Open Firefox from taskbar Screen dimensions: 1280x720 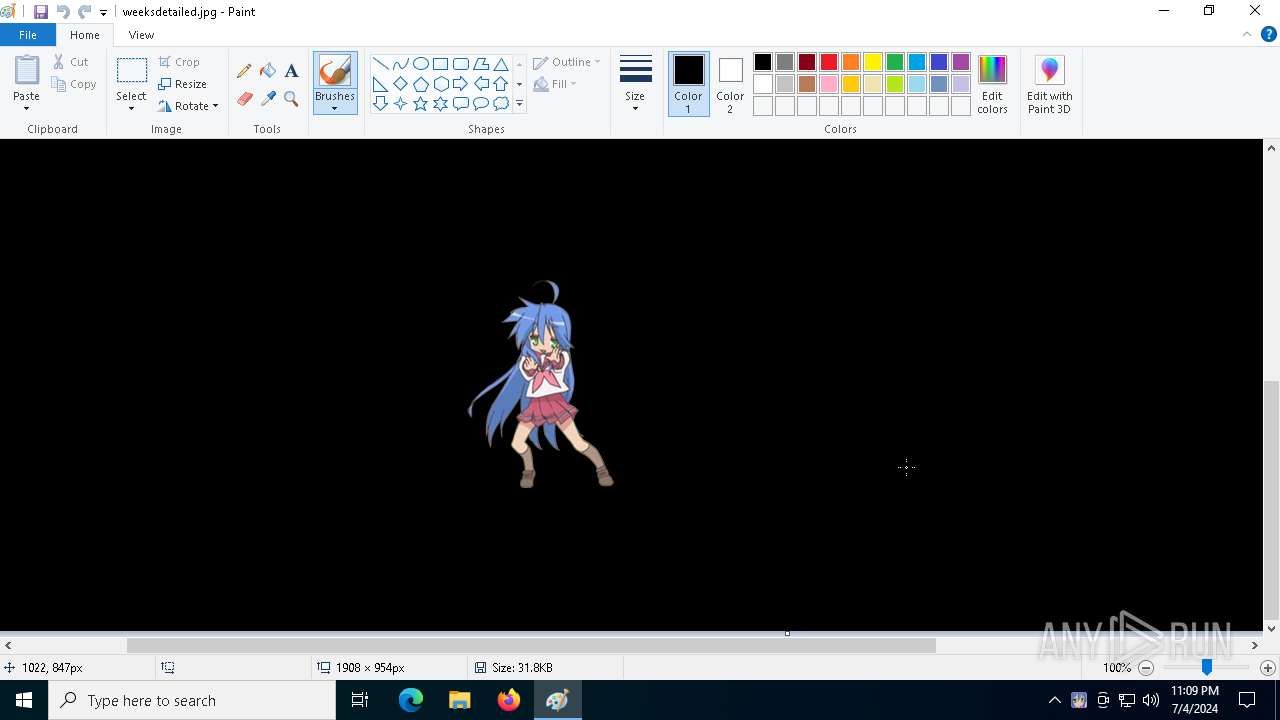tap(508, 700)
